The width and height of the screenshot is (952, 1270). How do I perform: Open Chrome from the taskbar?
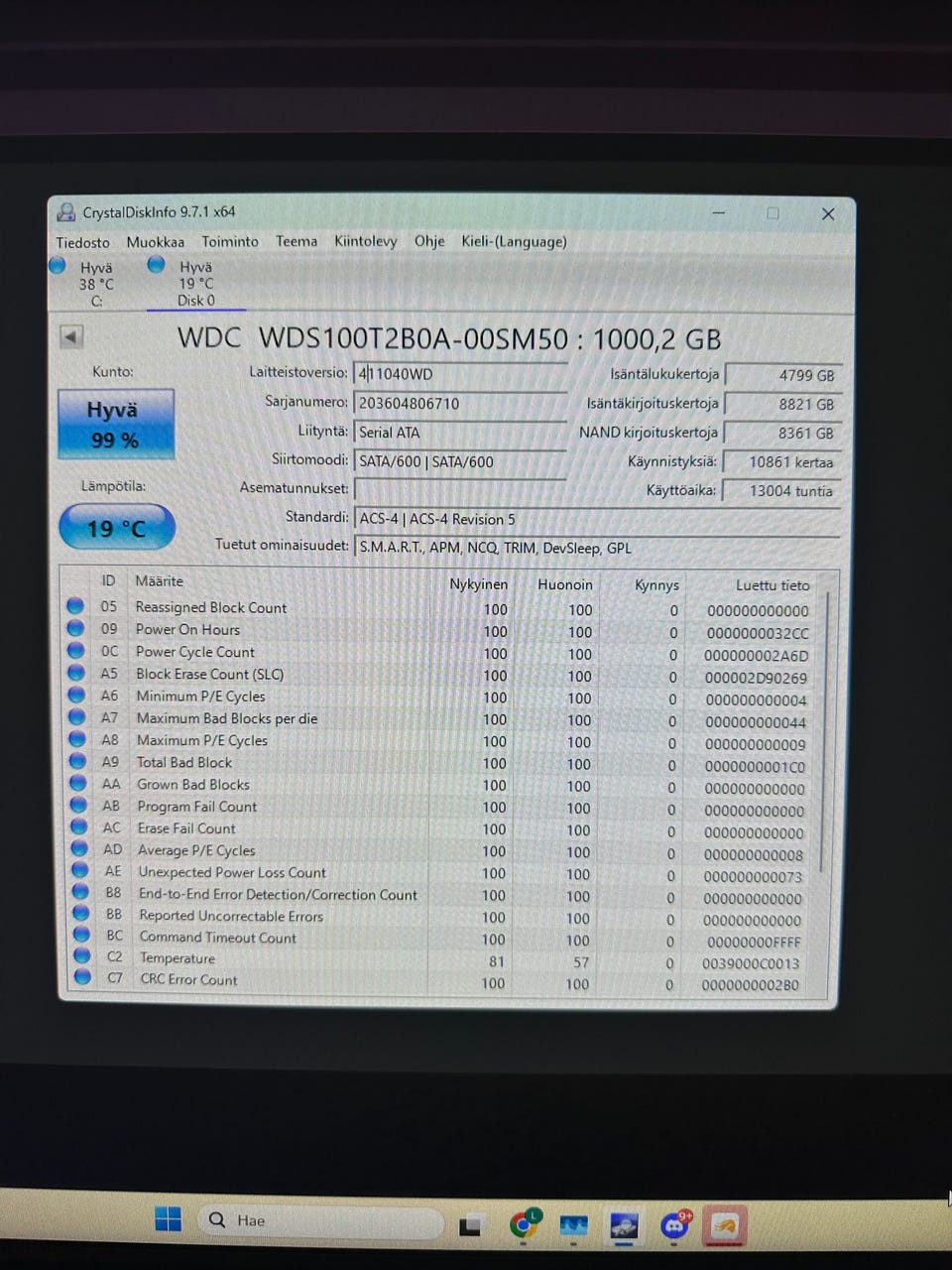[x=524, y=1225]
